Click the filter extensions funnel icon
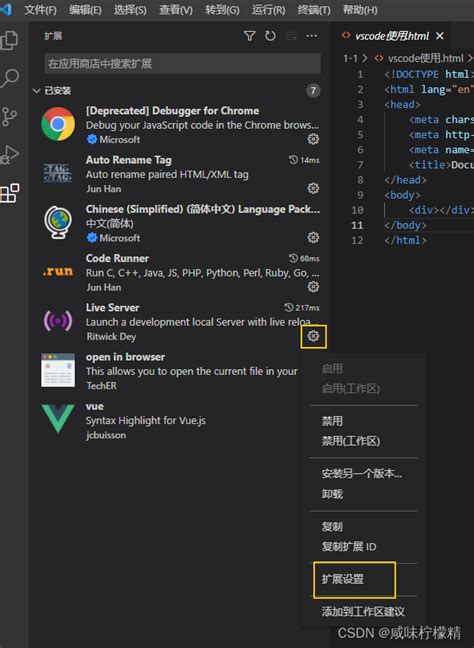474x648 pixels. tap(250, 36)
